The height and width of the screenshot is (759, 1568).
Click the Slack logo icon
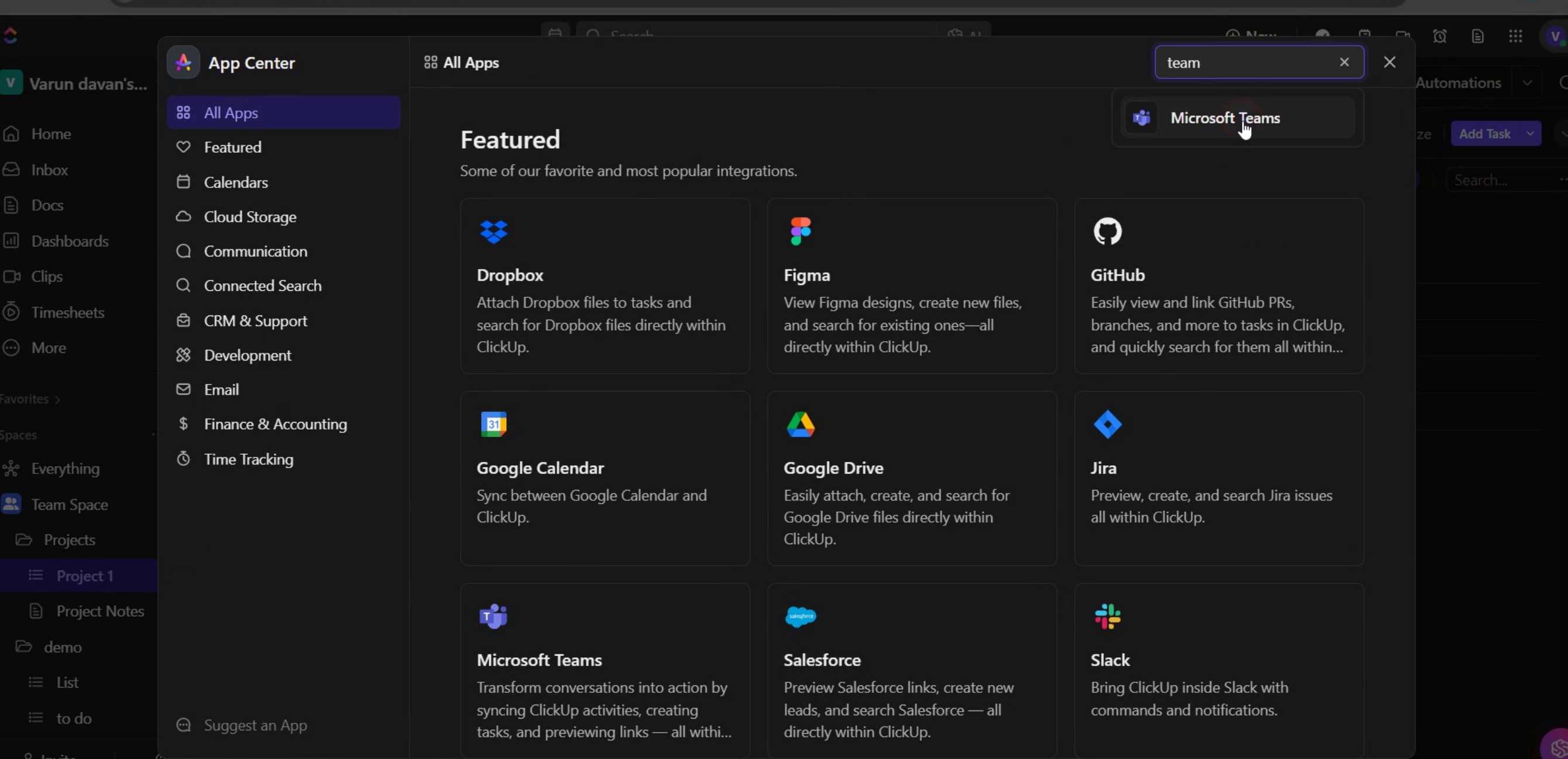(x=1107, y=617)
